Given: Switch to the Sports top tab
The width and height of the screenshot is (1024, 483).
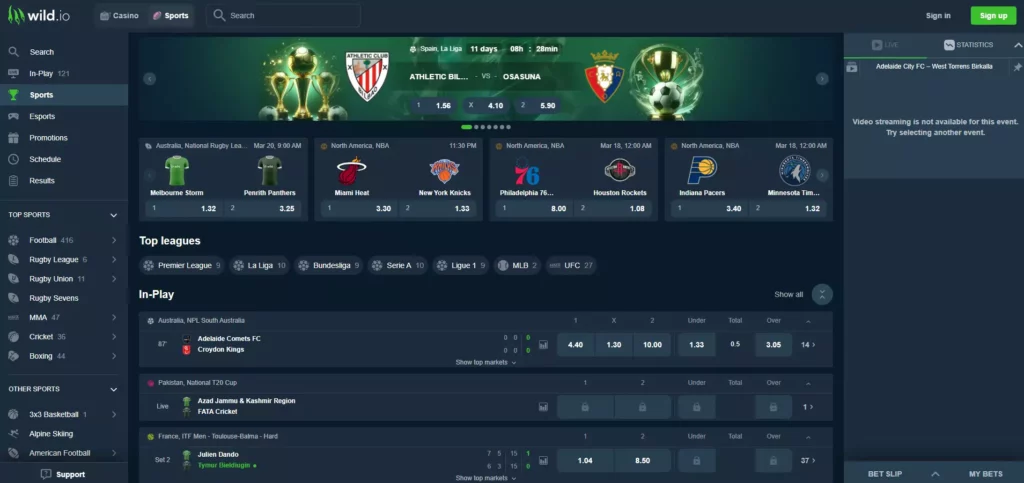Looking at the screenshot, I should [170, 16].
